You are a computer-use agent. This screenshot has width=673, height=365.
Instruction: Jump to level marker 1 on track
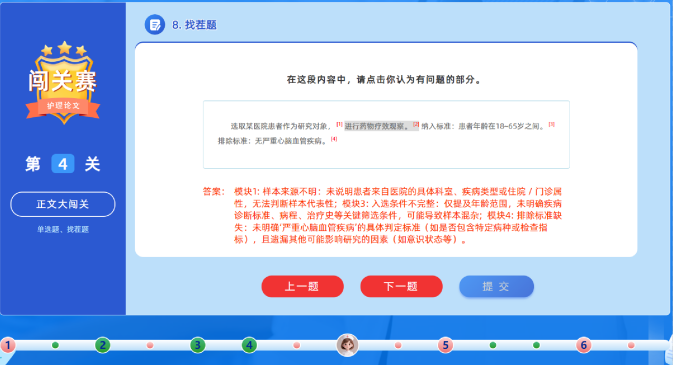(7, 345)
